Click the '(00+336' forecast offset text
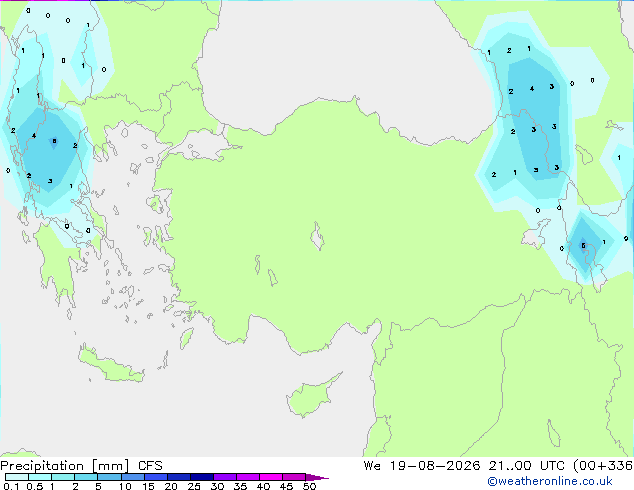This screenshot has width=634, height=490. pyautogui.click(x=603, y=466)
